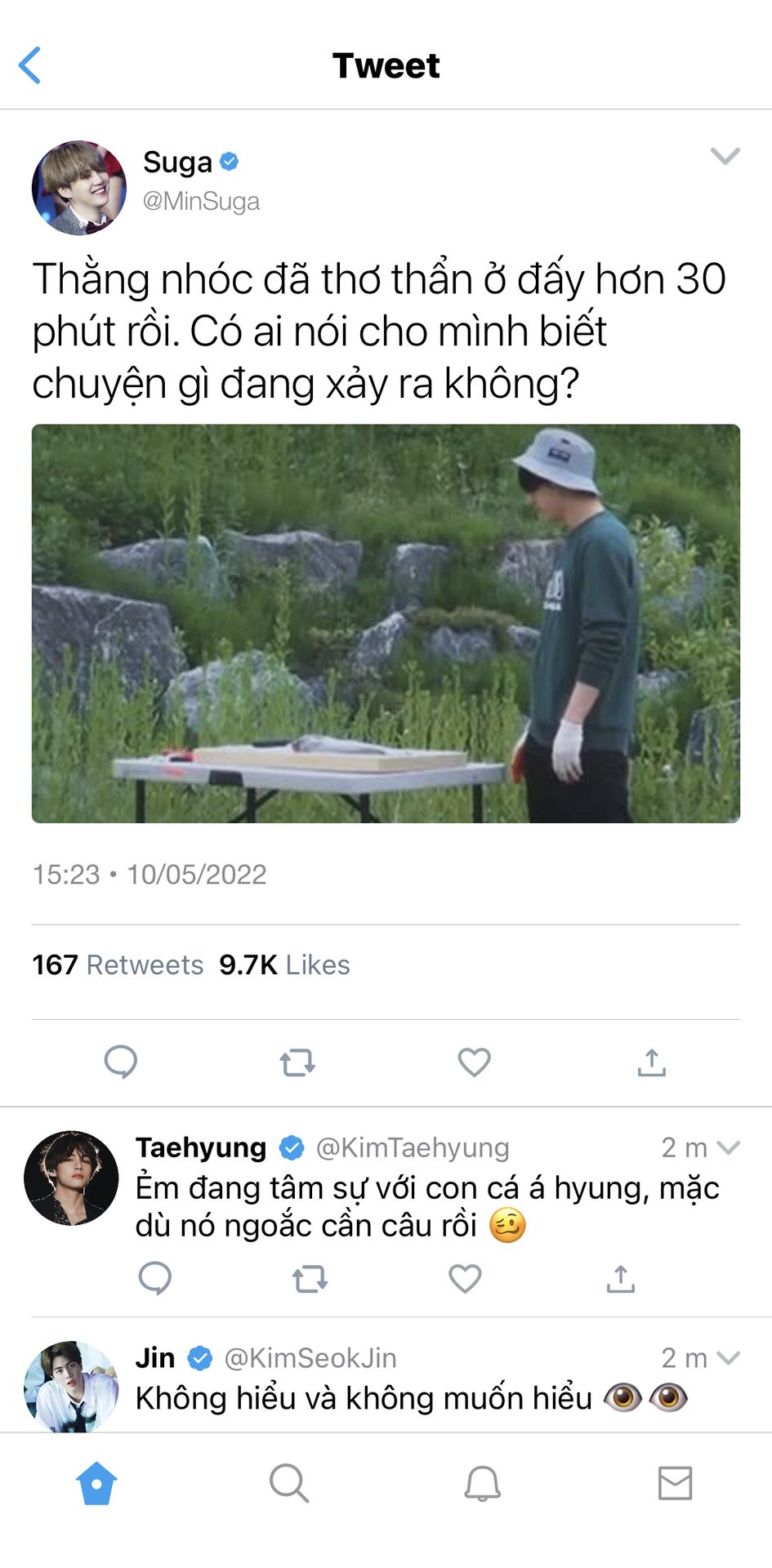Expand options on Taehyung's reply
The height and width of the screenshot is (1568, 772).
pyautogui.click(x=728, y=1147)
